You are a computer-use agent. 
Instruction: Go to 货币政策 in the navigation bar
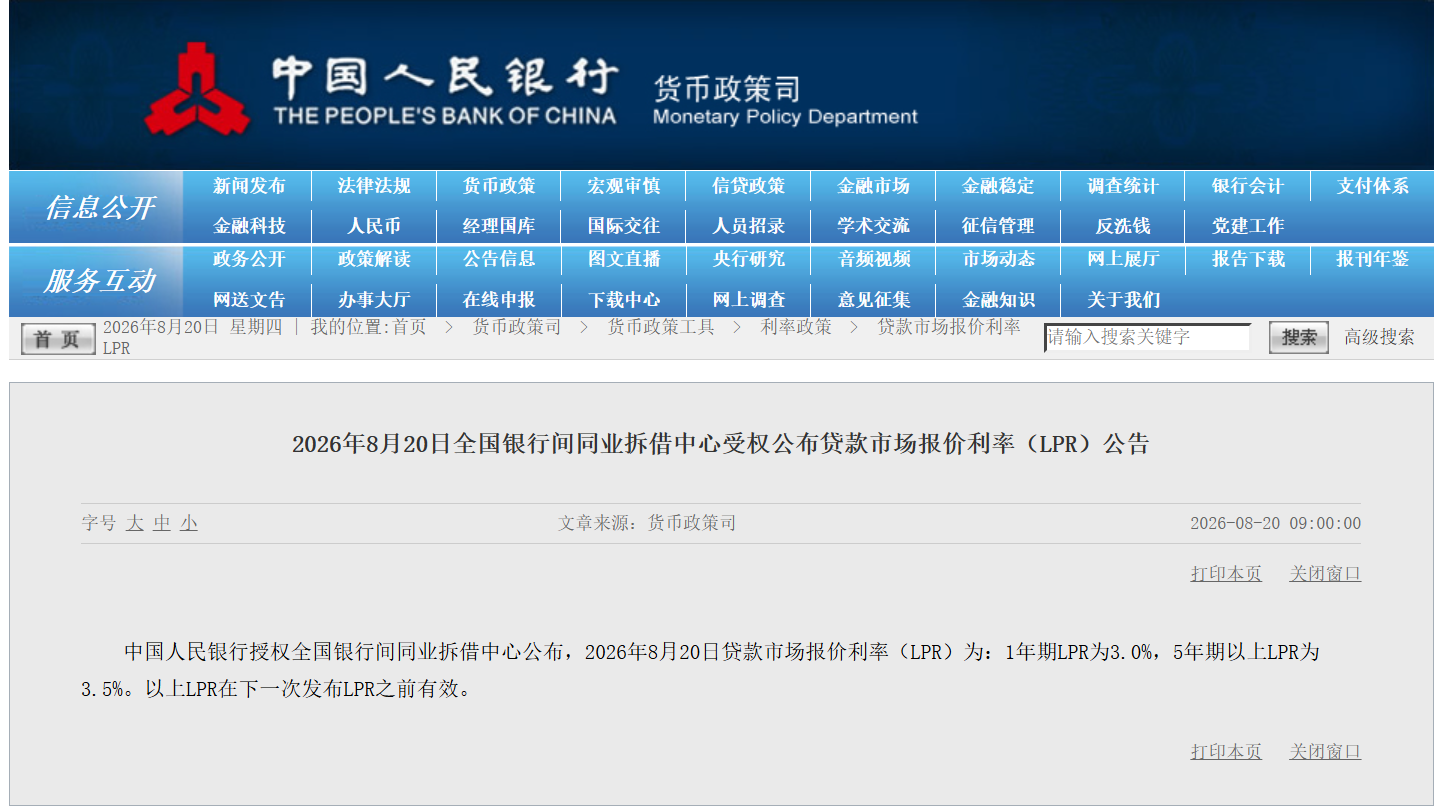pos(499,186)
